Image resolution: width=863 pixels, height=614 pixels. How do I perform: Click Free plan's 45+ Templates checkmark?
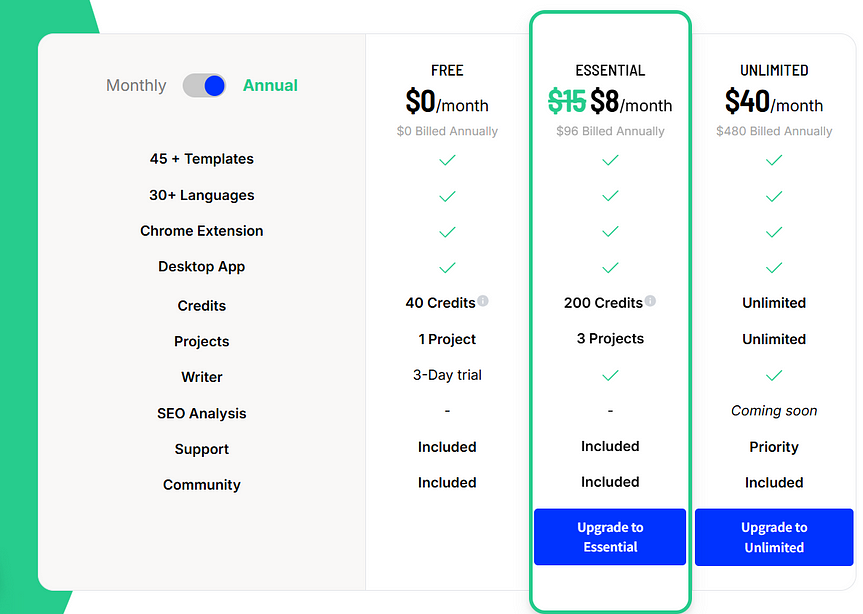[x=447, y=160]
